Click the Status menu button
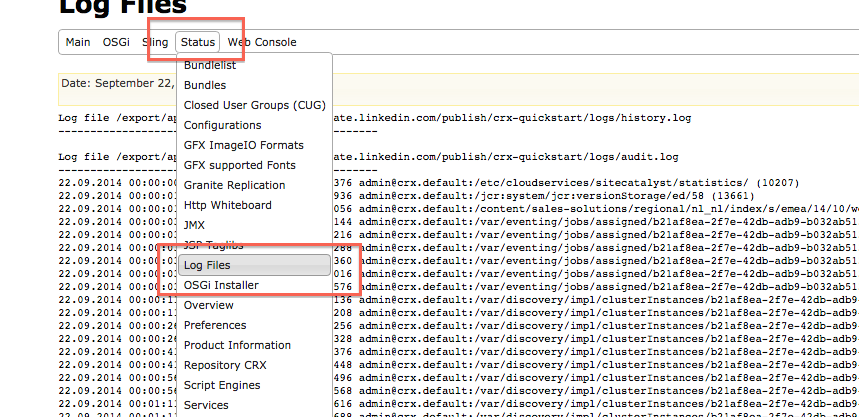This screenshot has width=859, height=417. click(198, 42)
